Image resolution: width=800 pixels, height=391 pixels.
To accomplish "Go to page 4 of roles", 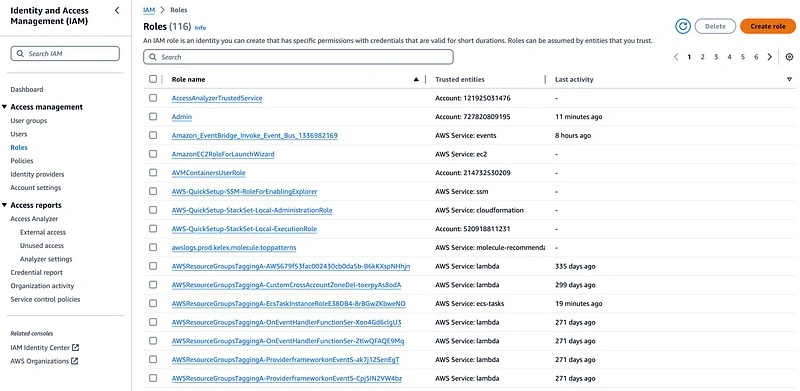I will pyautogui.click(x=729, y=57).
